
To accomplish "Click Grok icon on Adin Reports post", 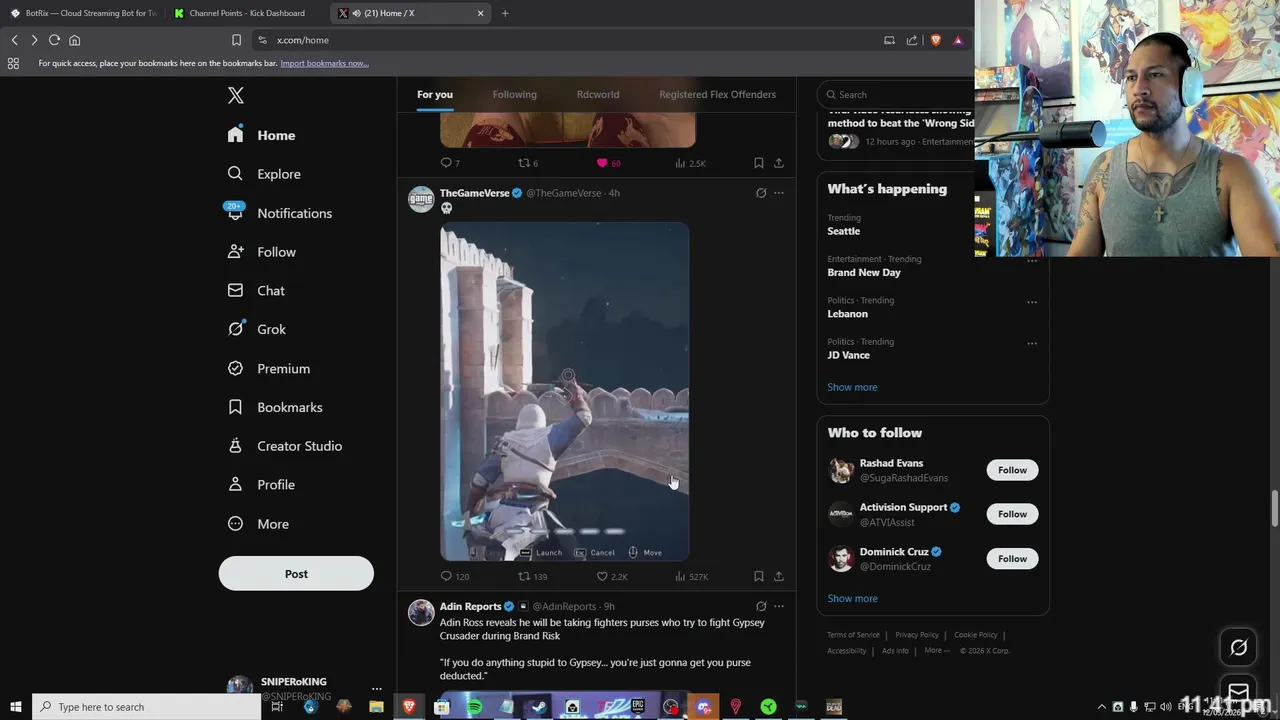I will pyautogui.click(x=761, y=606).
